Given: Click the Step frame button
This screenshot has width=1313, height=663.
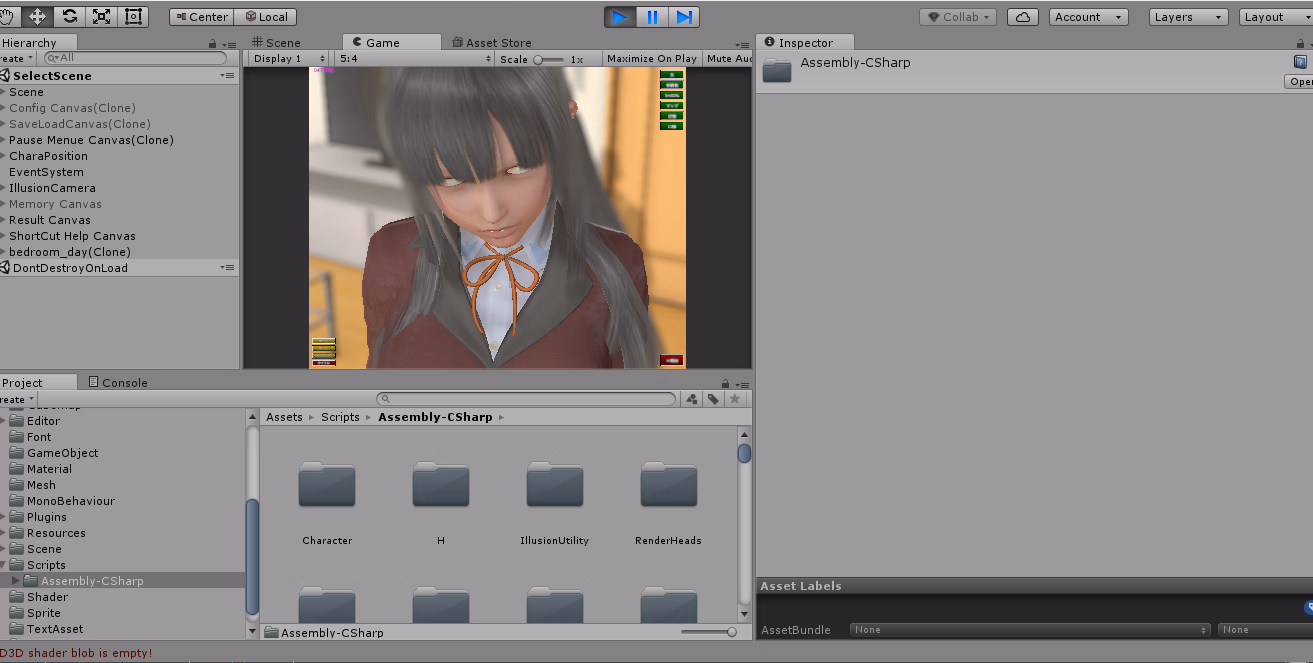Looking at the screenshot, I should click(684, 17).
